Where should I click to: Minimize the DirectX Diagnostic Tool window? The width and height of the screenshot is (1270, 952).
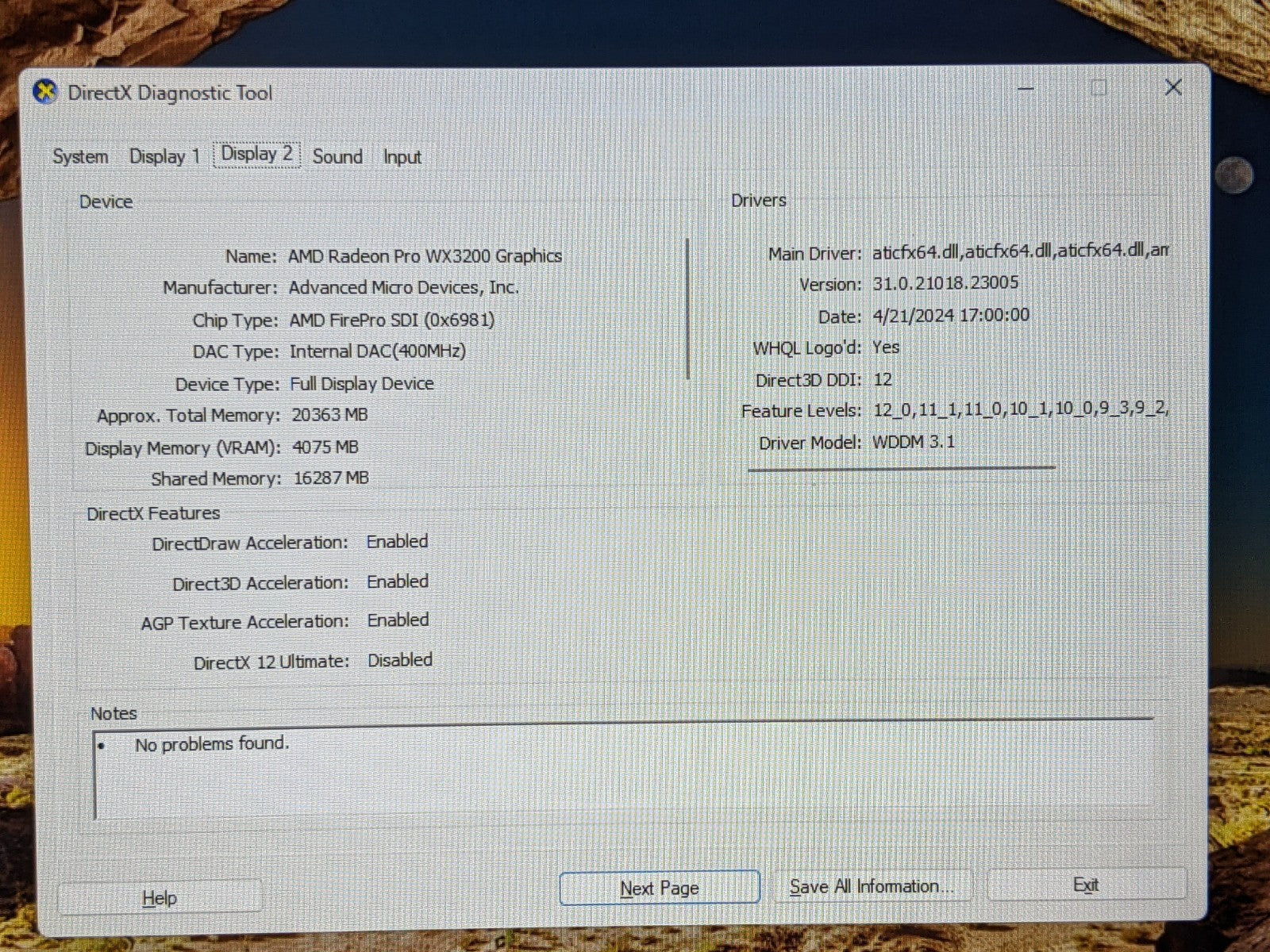point(1026,89)
